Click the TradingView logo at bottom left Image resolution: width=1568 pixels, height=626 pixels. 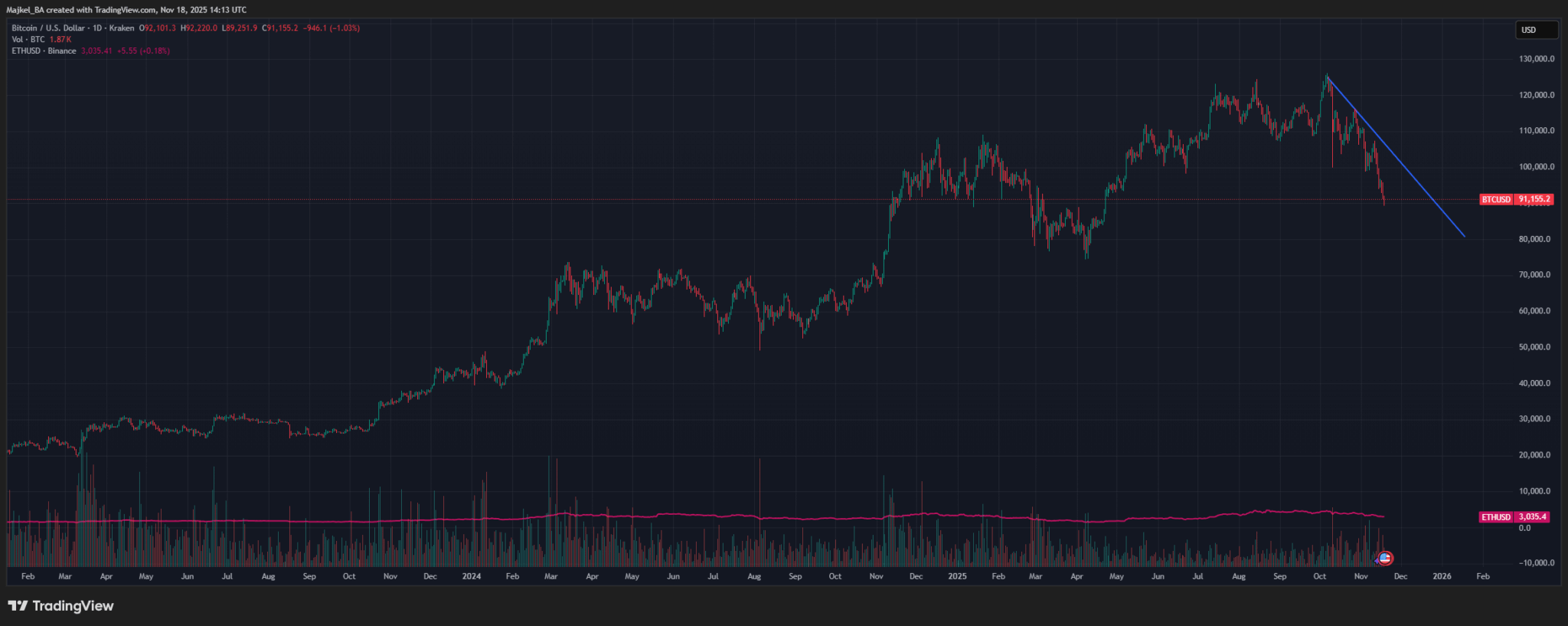[61, 606]
